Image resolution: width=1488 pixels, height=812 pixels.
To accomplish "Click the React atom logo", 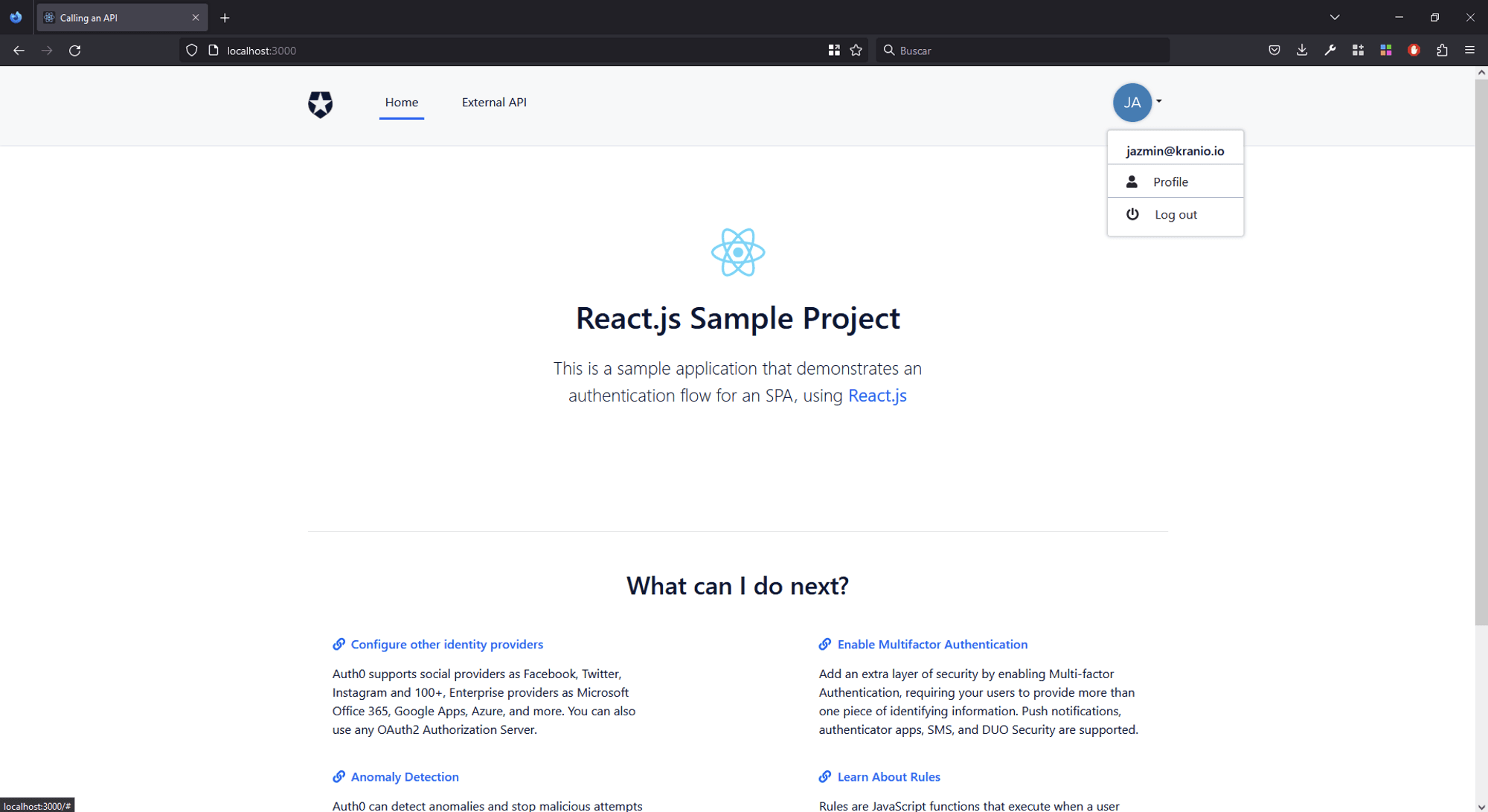I will pyautogui.click(x=737, y=252).
